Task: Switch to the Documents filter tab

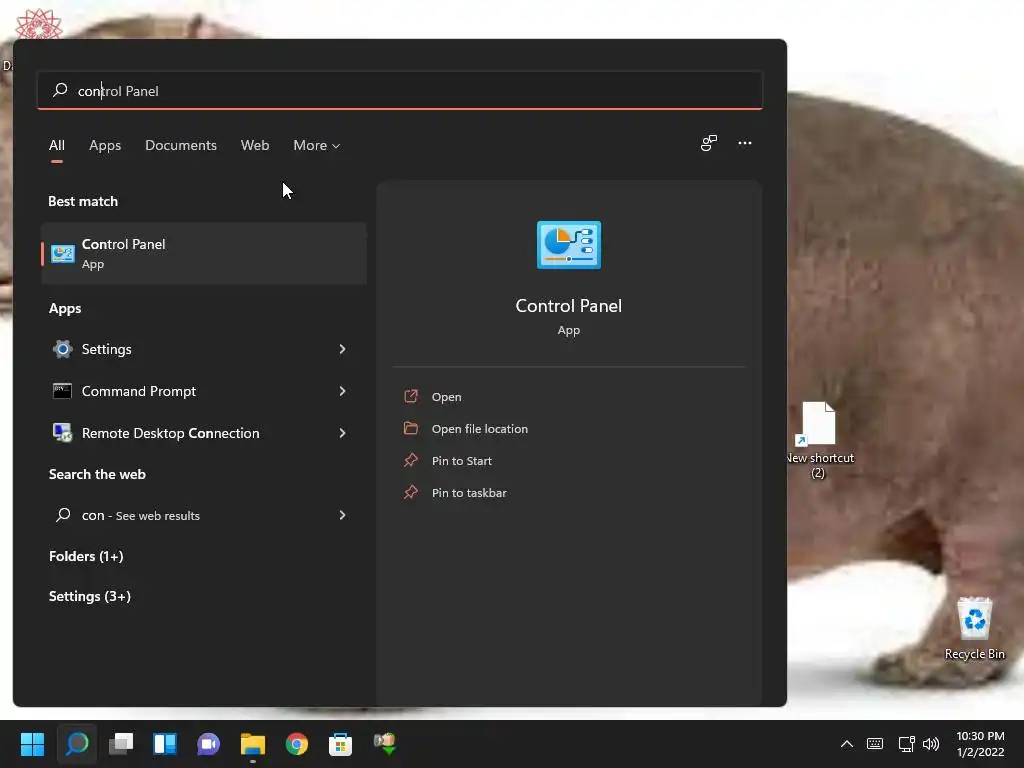Action: click(x=181, y=145)
